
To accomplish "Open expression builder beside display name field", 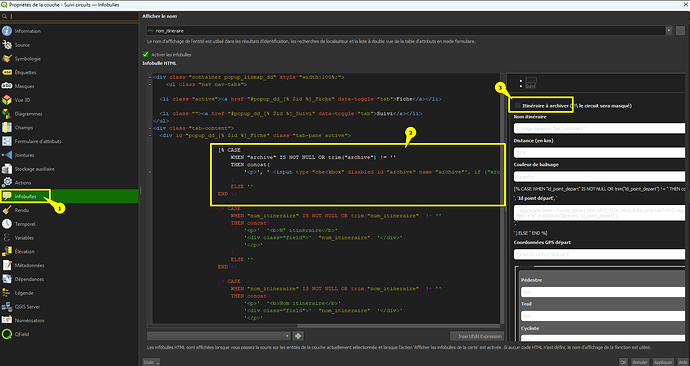I will (x=680, y=31).
